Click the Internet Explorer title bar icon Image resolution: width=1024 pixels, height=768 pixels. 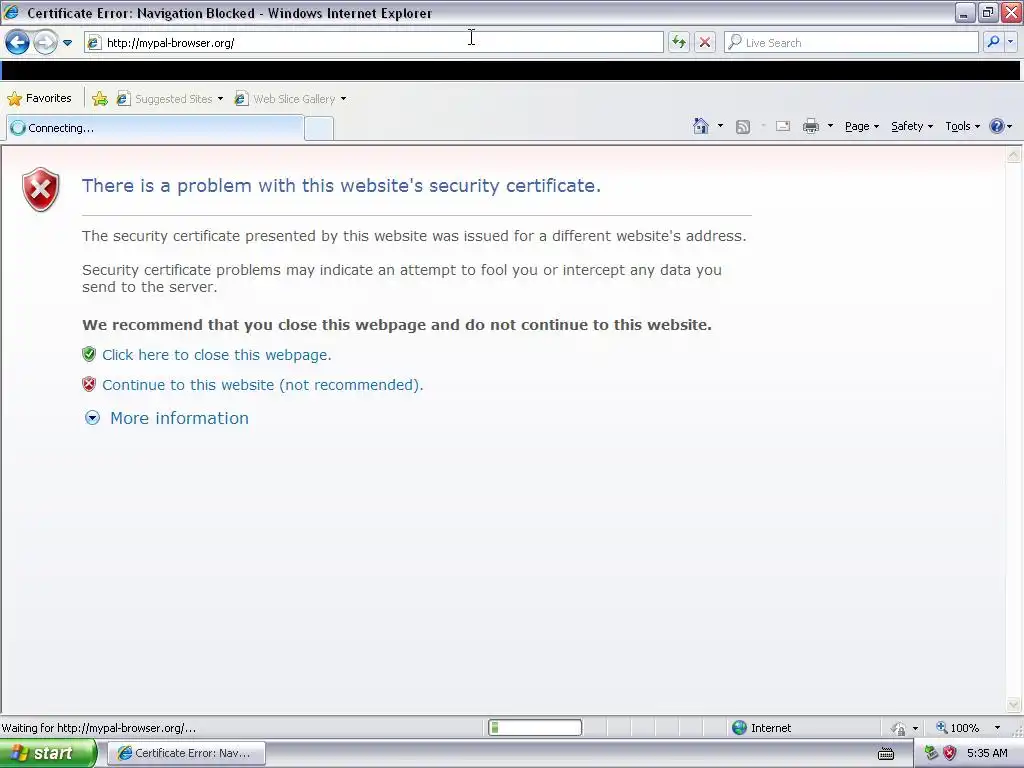11,12
